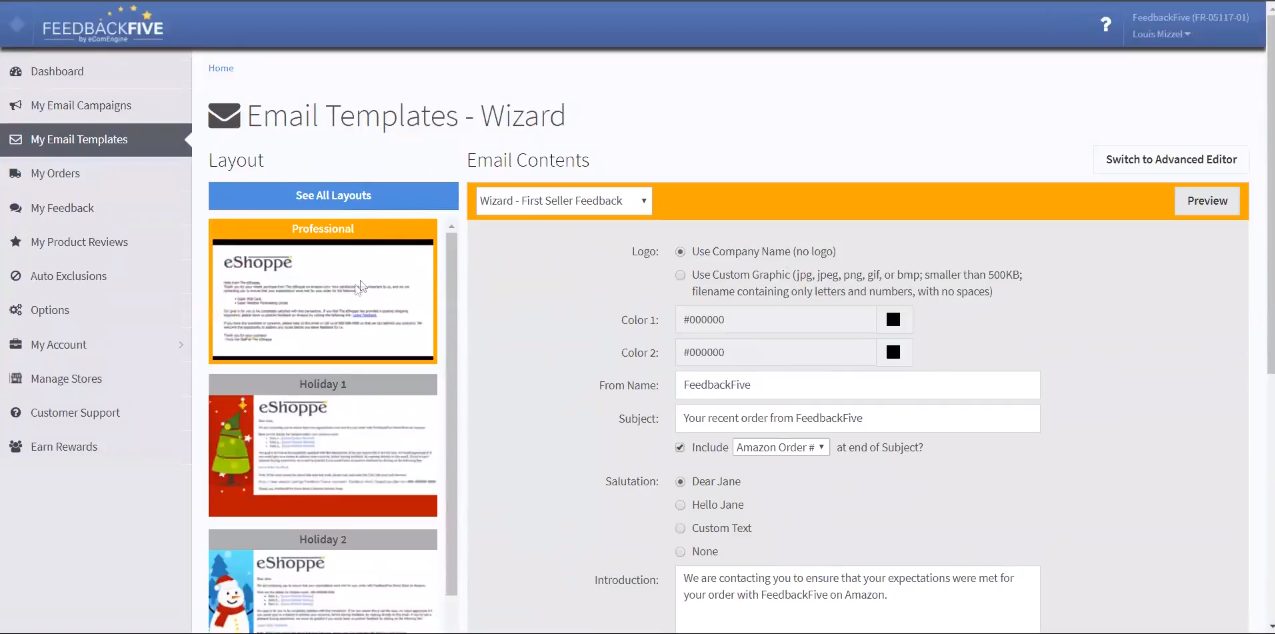Select the Holiday 2 snowman layout thumbnail
1275x634 pixels.
[323, 581]
